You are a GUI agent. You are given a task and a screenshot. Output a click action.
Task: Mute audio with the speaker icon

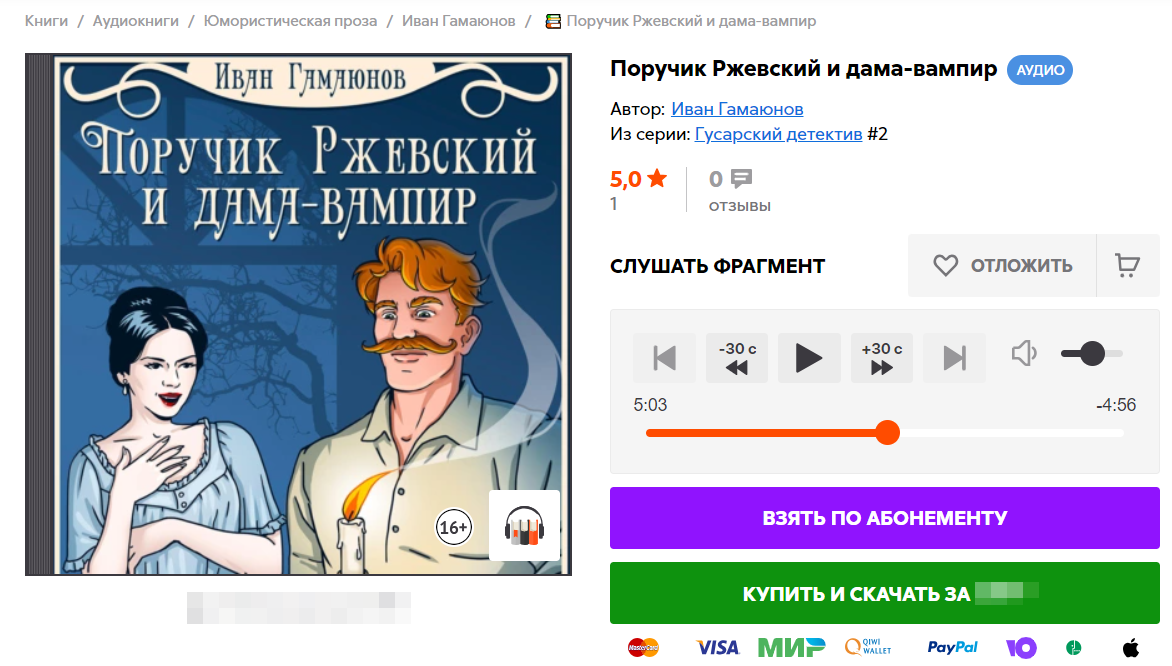tap(1024, 353)
